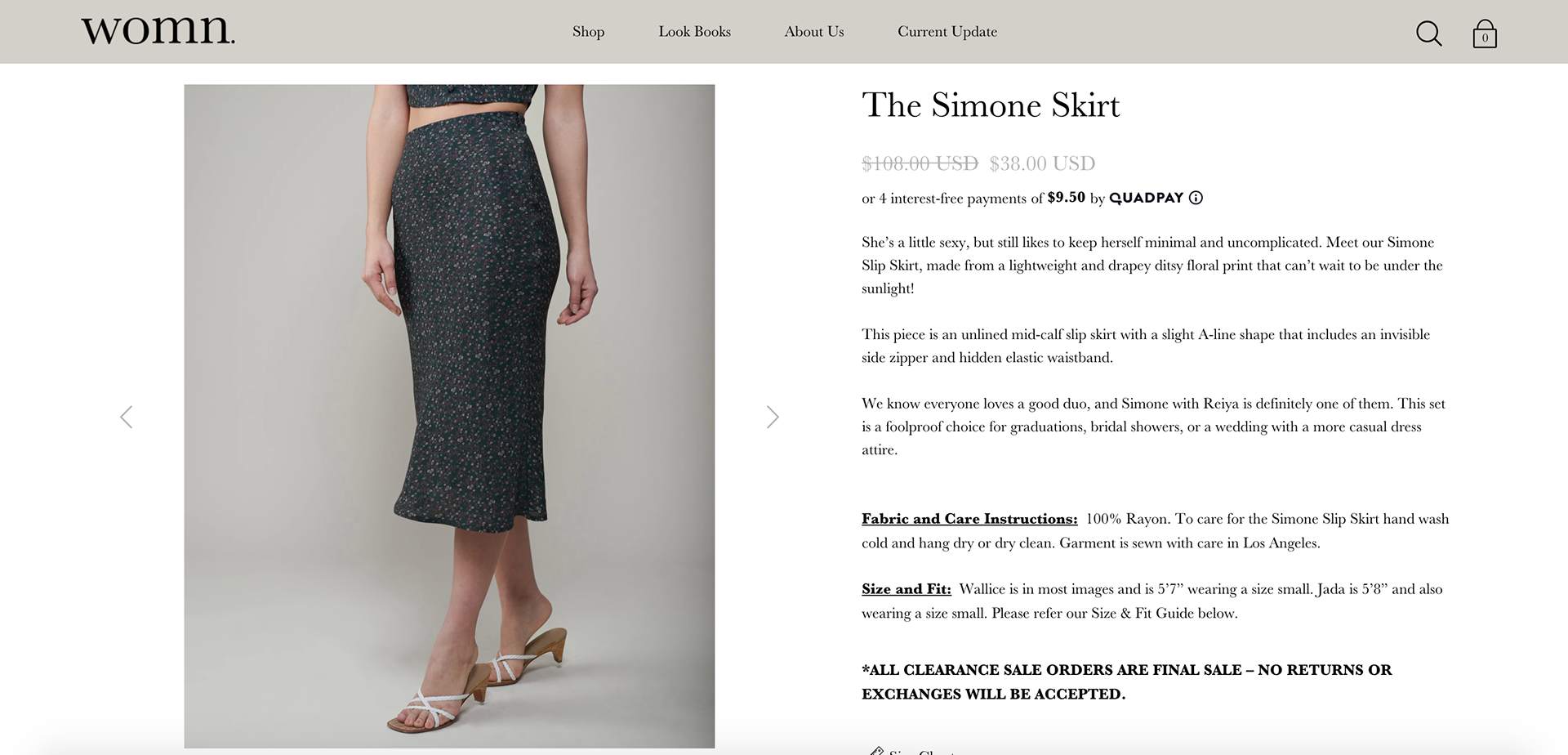Open the shopping bag cart icon
This screenshot has width=1568, height=755.
[x=1484, y=34]
